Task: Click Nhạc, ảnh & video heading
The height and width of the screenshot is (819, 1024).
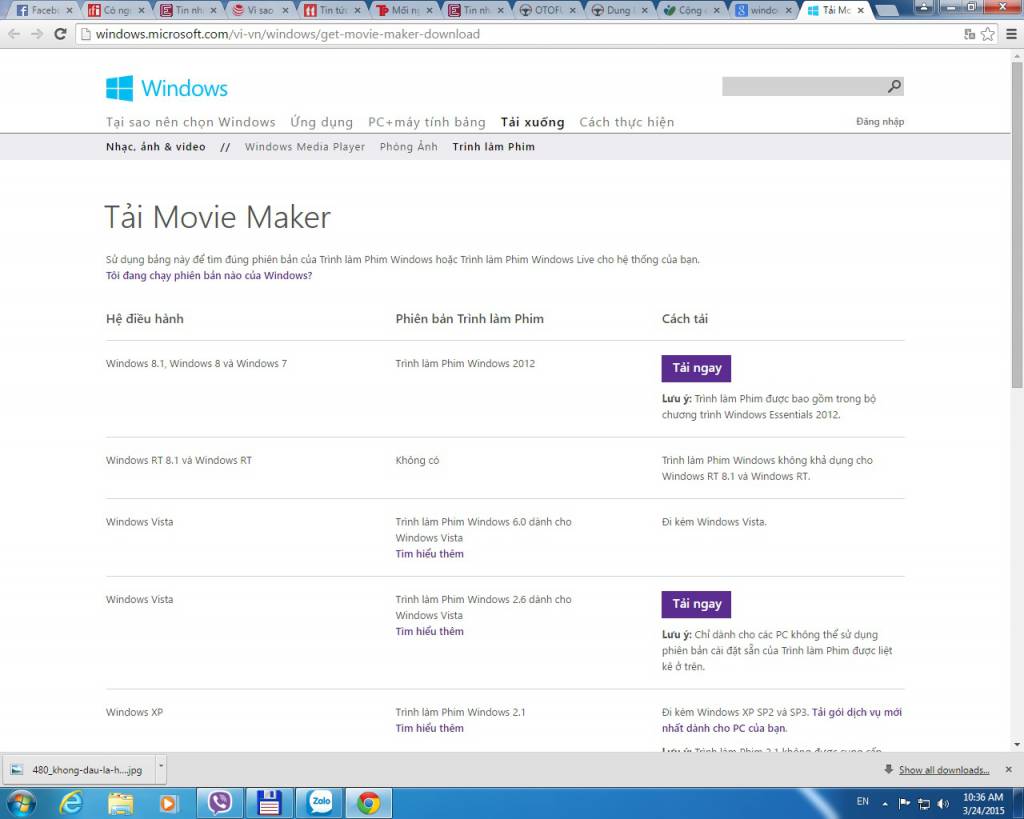Action: 155,147
